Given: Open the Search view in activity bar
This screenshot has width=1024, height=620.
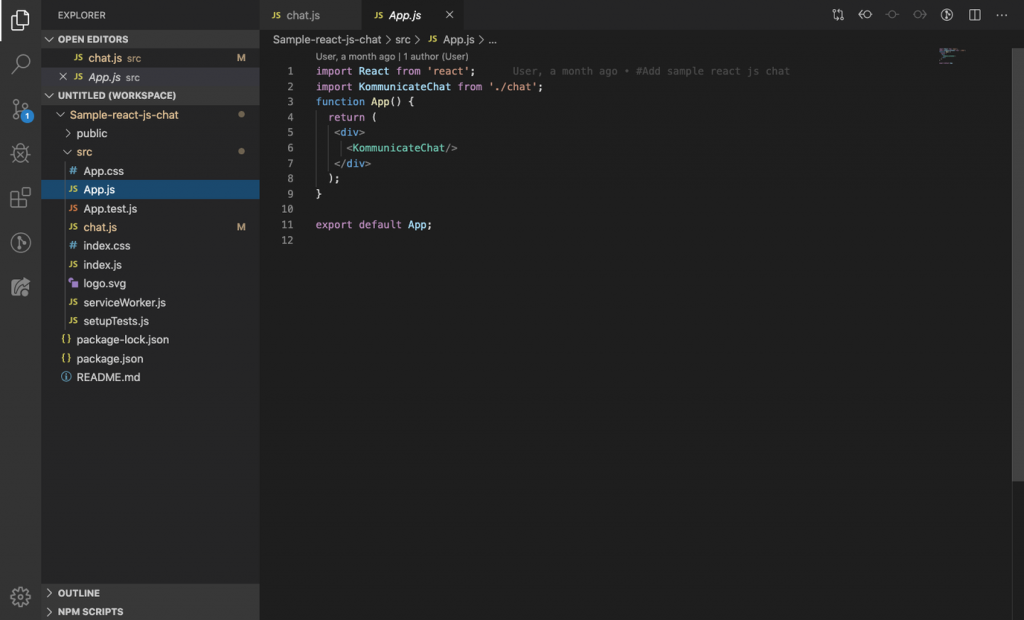Looking at the screenshot, I should 20,65.
